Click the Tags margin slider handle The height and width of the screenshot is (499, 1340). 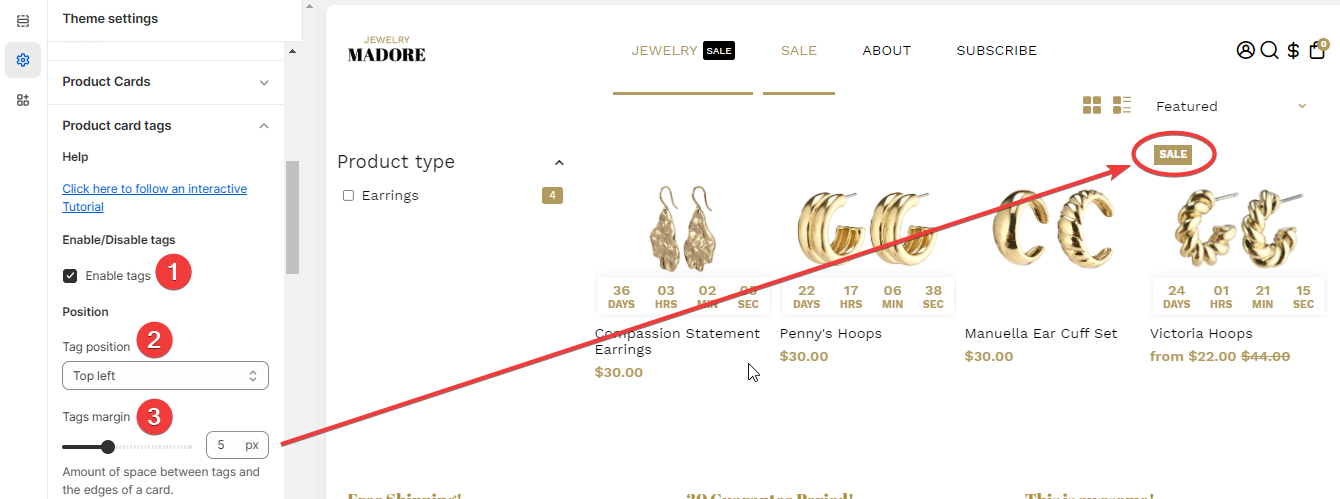108,446
